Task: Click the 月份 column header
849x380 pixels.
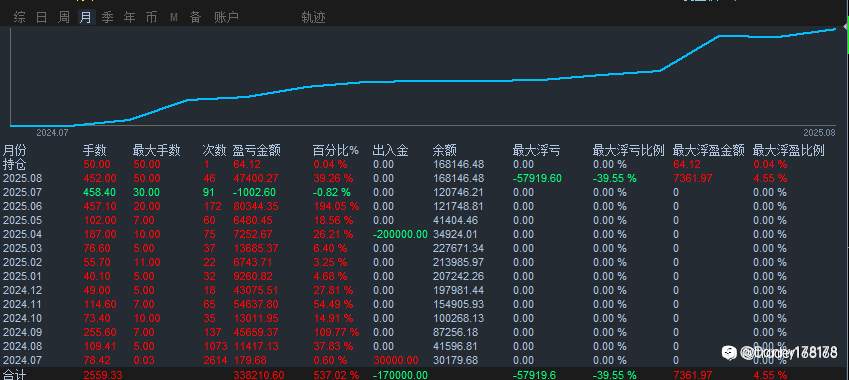Action: coord(15,150)
